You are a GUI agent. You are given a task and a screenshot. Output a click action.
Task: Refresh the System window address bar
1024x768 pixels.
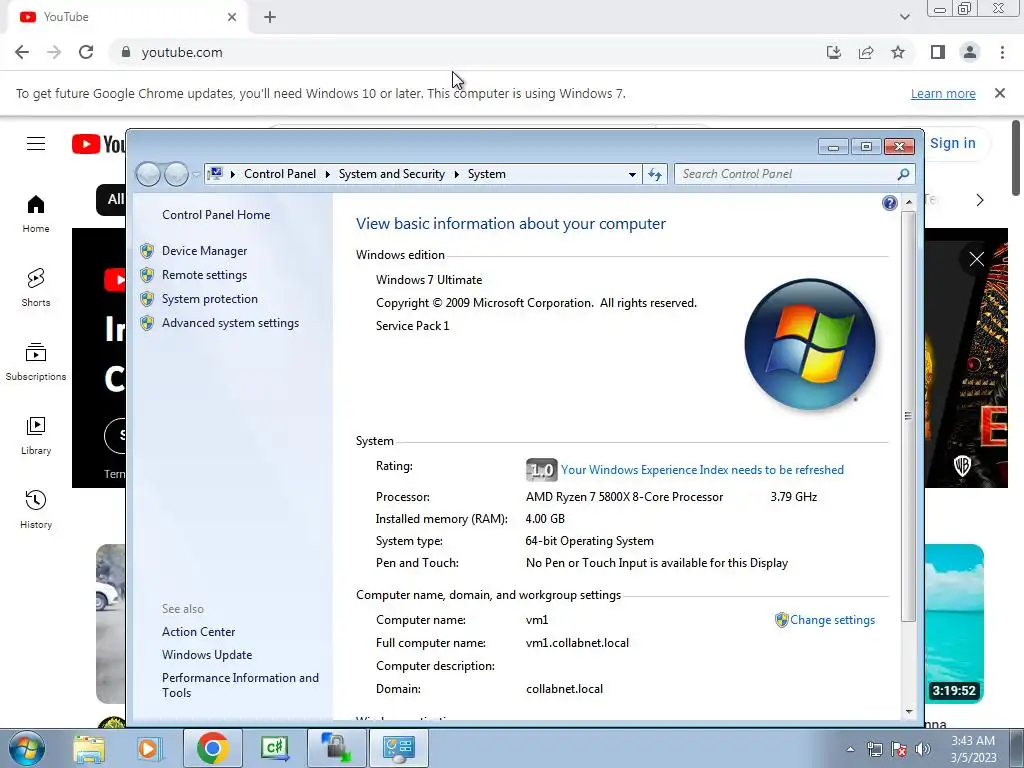[655, 174]
